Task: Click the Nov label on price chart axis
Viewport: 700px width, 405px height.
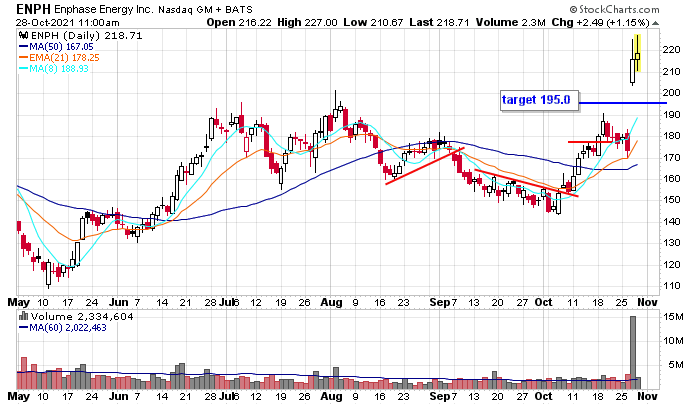Action: (647, 302)
